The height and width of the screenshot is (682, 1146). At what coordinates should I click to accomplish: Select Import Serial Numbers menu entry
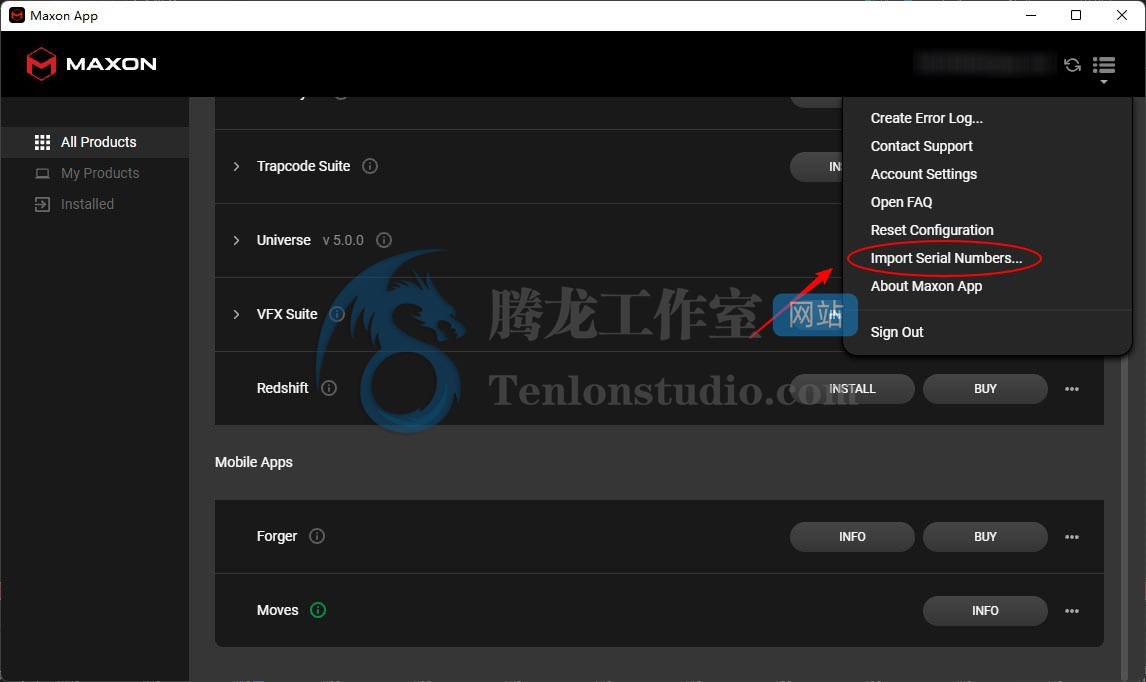(946, 258)
